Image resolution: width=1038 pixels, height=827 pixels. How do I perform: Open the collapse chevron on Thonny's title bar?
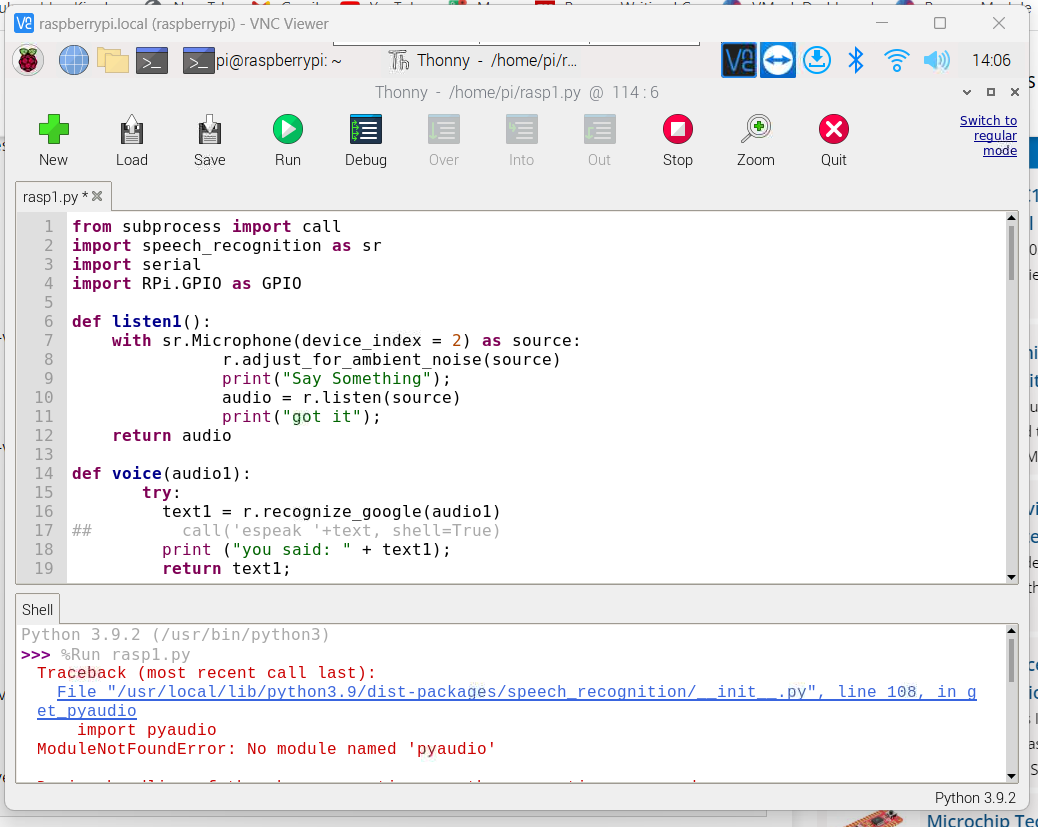(x=966, y=91)
